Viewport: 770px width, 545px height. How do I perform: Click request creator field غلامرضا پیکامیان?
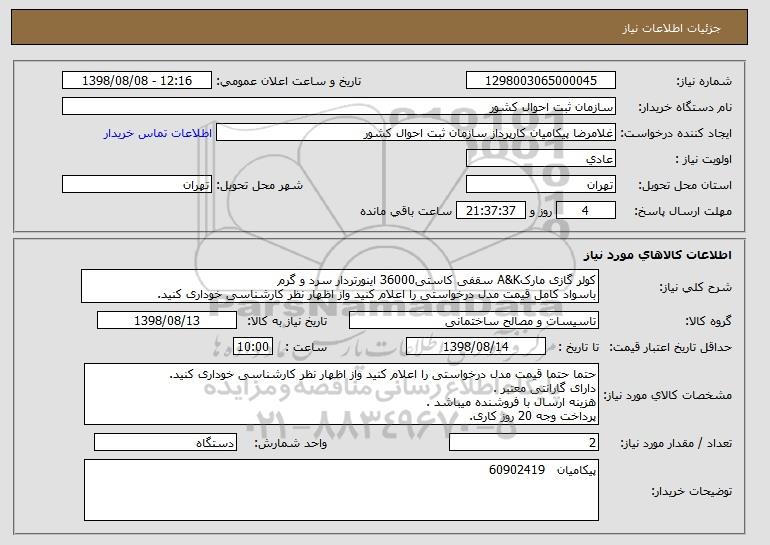416,133
